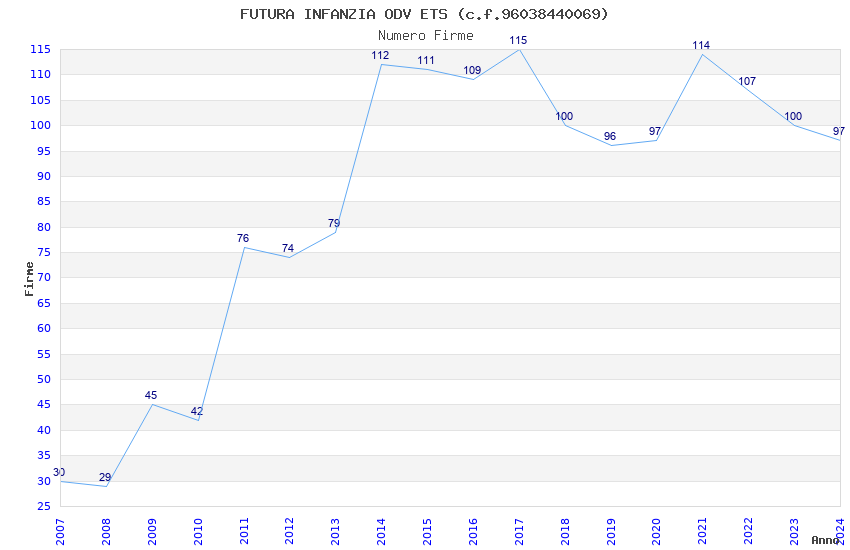
Task: Click the x-axis year label 2009
Action: coord(152,532)
